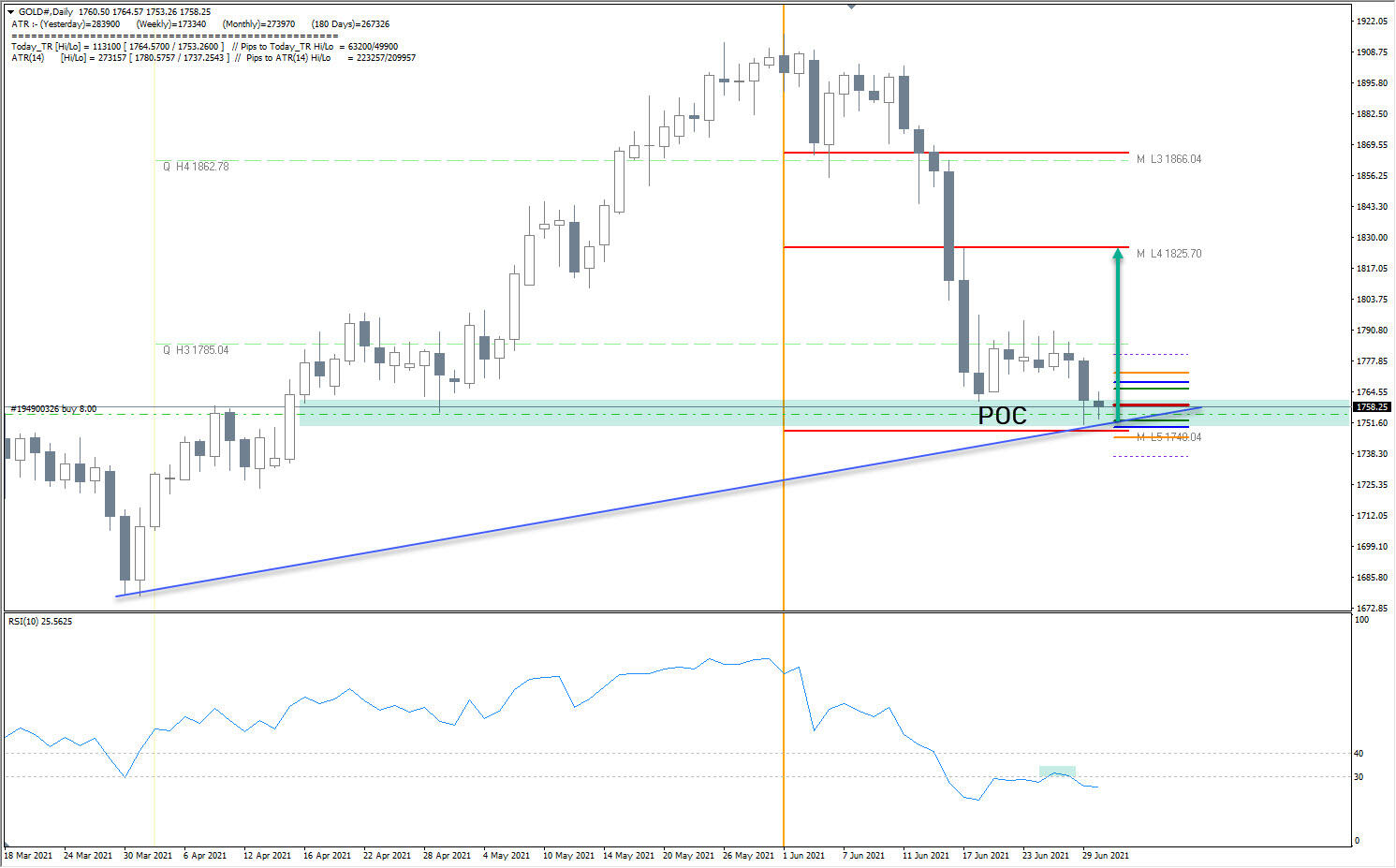Select the GOLD#,Daily chart title text
The image size is (1396, 868).
point(46,12)
